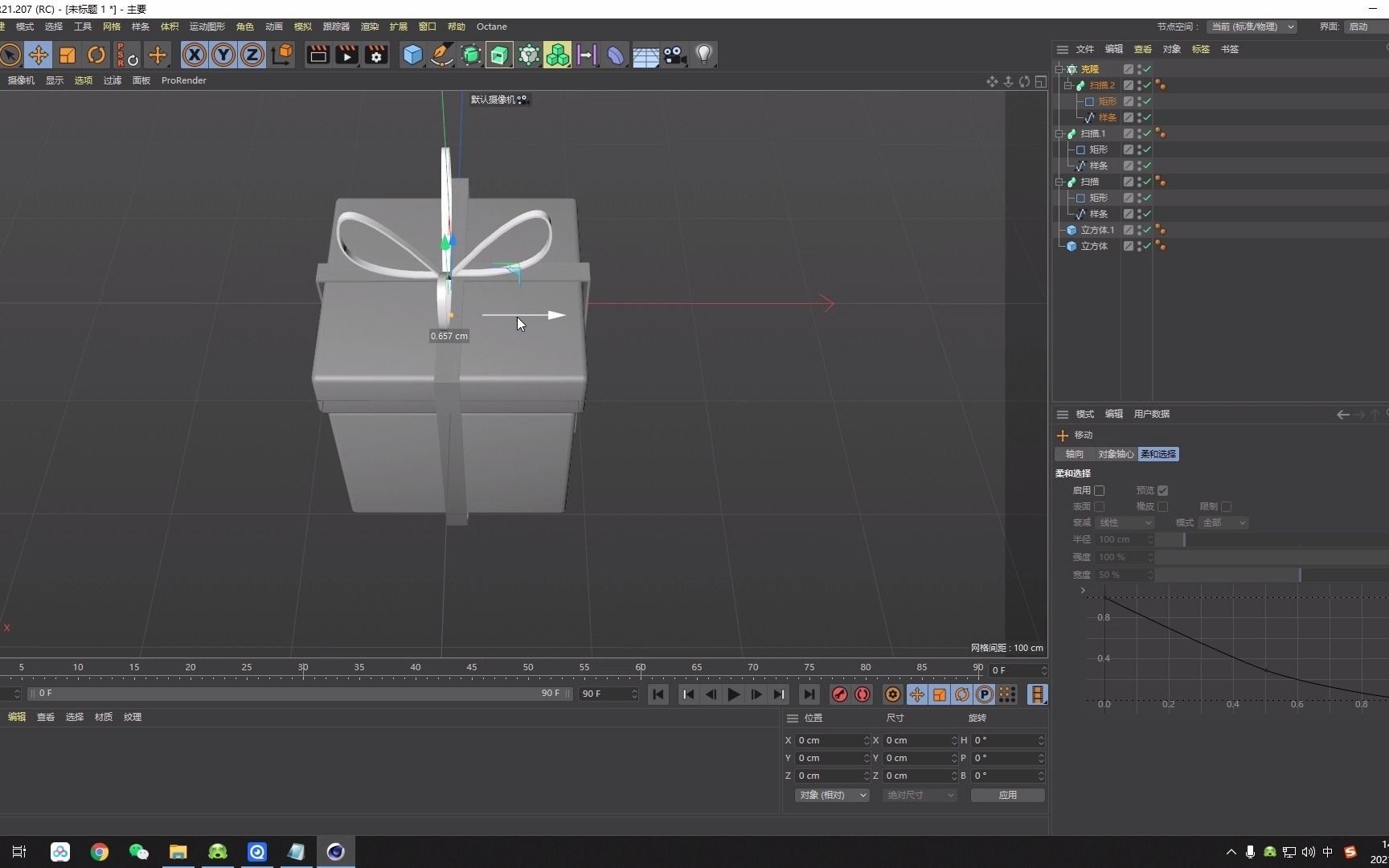Click the green volume builder cubes icon
Viewport: 1389px width, 868px height.
pyautogui.click(x=557, y=55)
